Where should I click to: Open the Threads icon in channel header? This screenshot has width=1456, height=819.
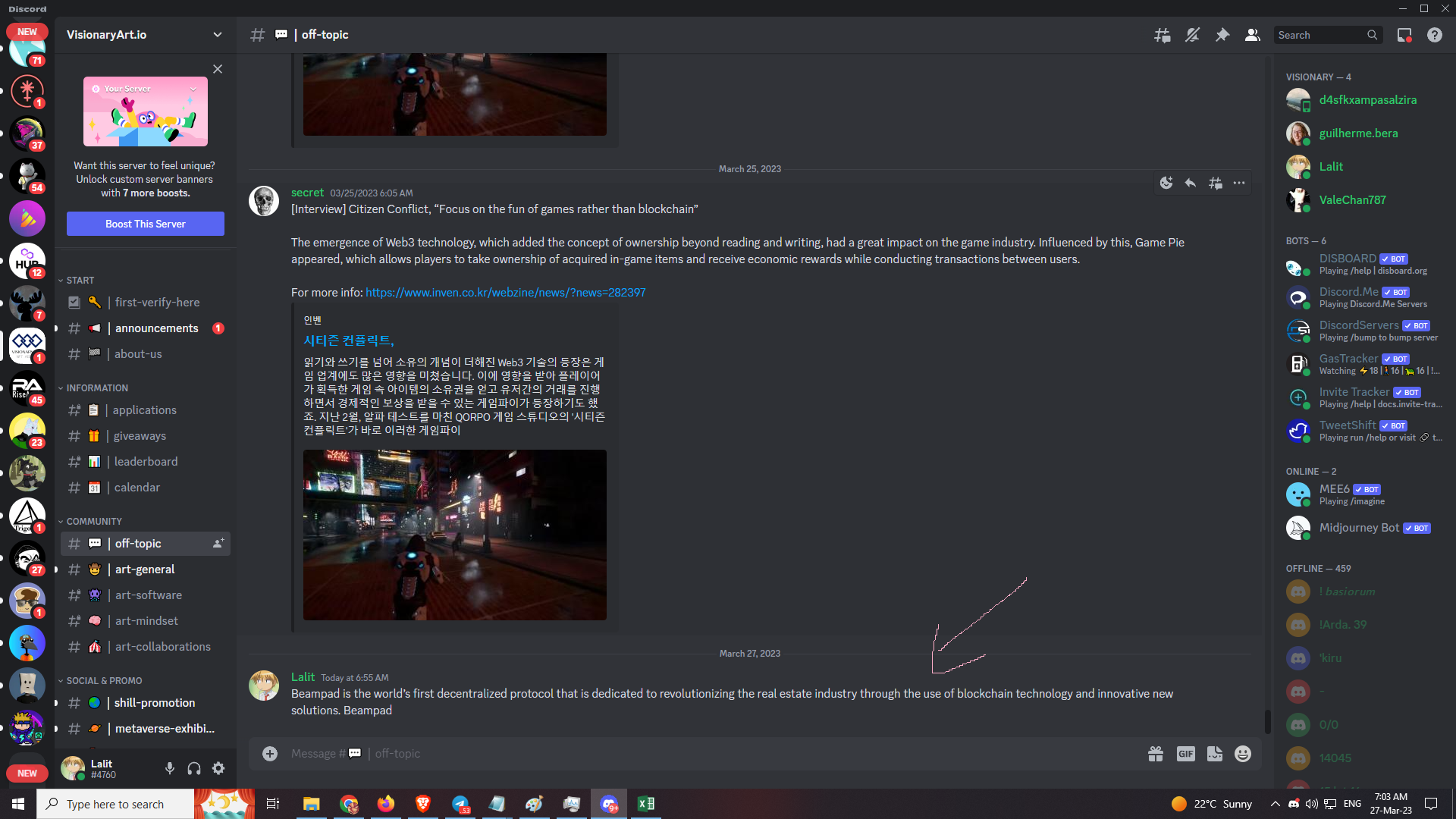[1162, 35]
